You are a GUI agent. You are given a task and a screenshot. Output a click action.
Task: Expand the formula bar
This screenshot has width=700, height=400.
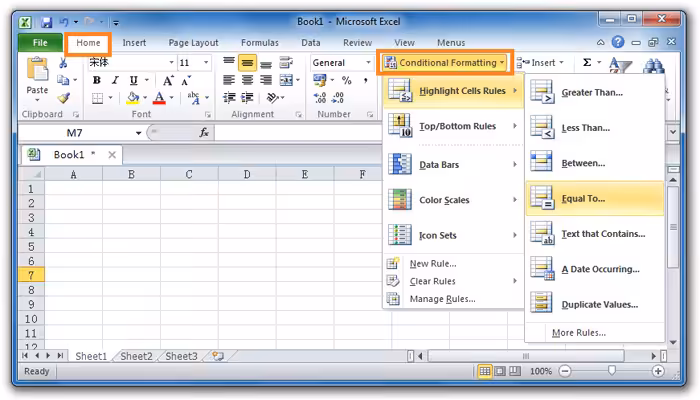(672, 132)
